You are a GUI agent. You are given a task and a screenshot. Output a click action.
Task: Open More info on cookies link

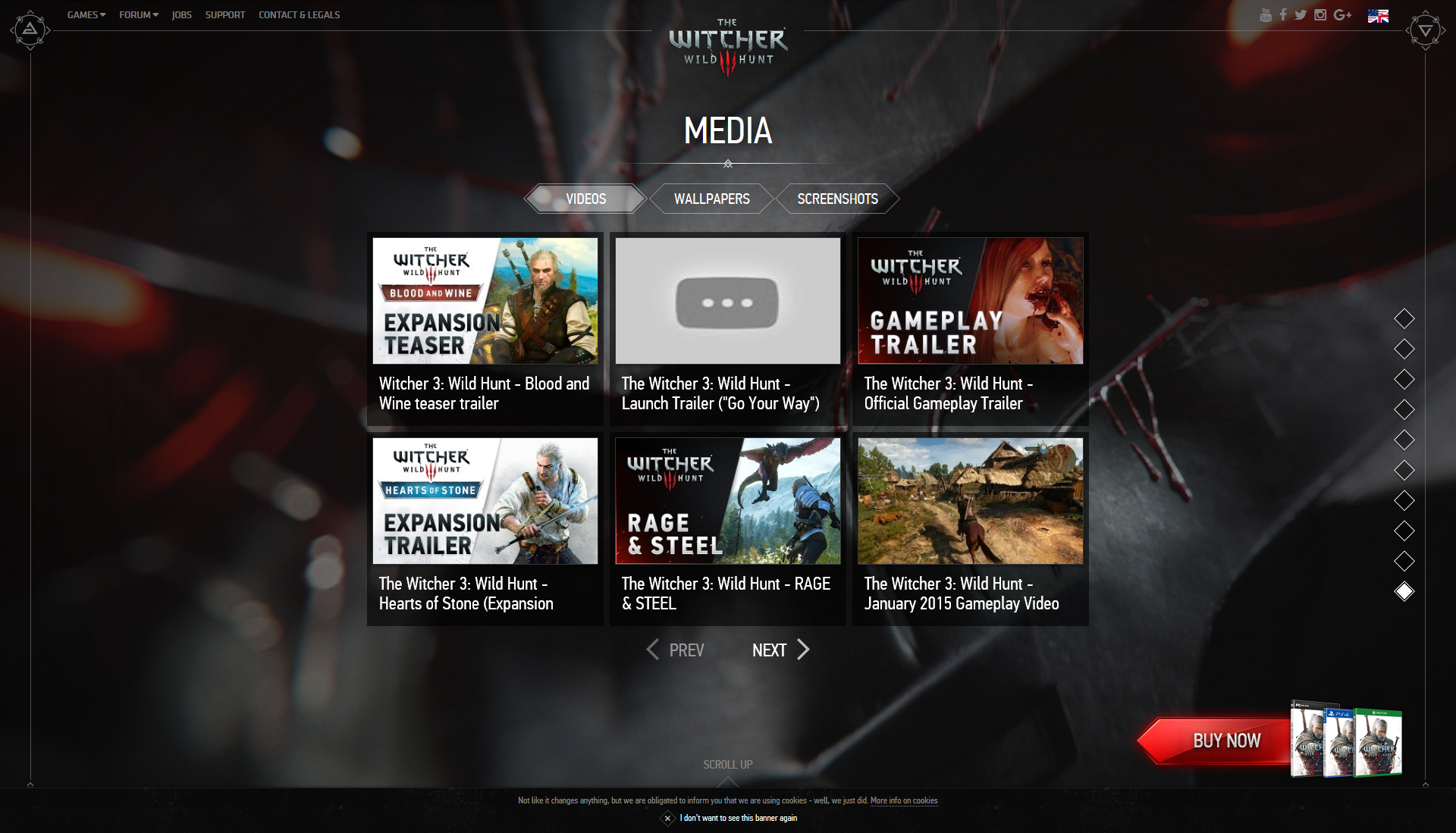[903, 800]
